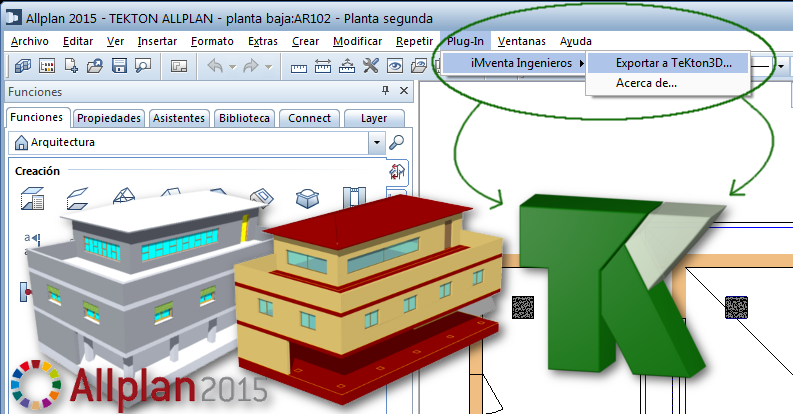The image size is (793, 414).
Task: Click the folder with eye icon
Action: 419,66
